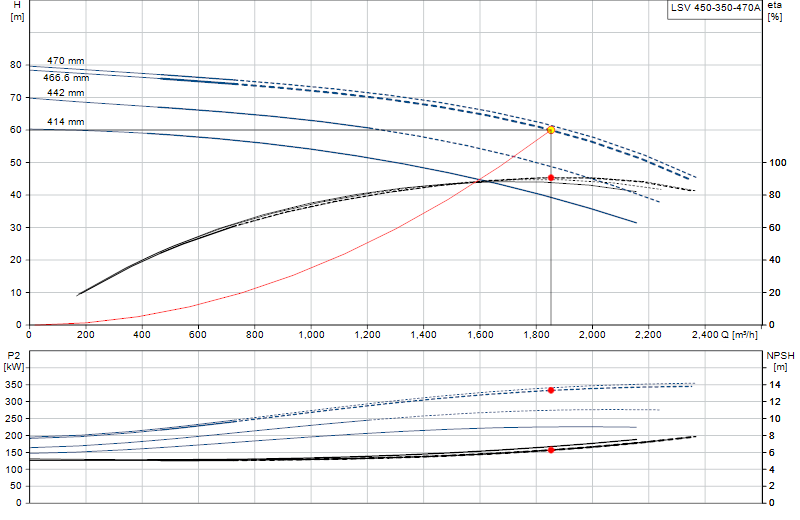Click the 150 tick on P2 axis
This screenshot has height=520, width=800.
14,453
